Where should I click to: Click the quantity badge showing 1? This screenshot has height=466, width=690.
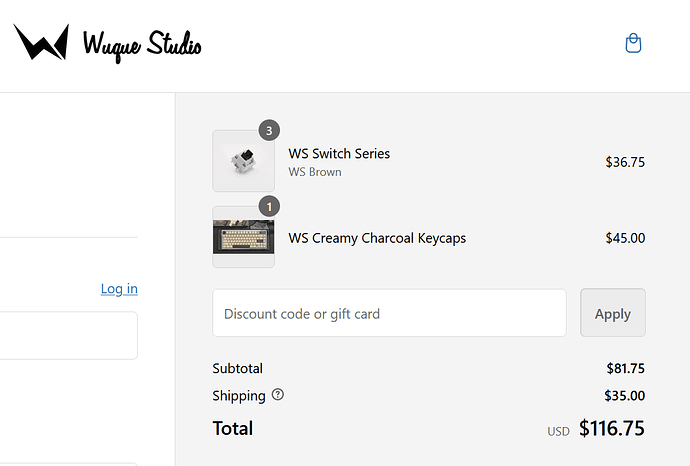pos(268,206)
